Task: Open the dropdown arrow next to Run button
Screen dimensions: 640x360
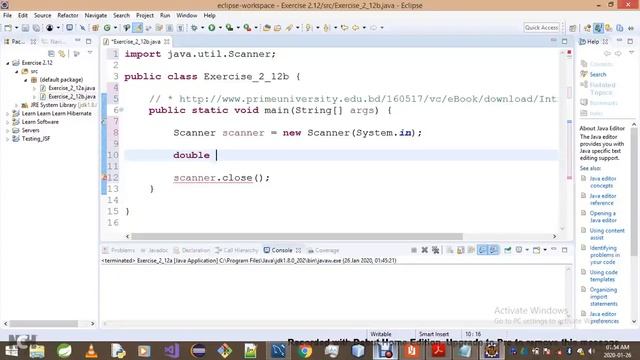Action: click(x=220, y=28)
